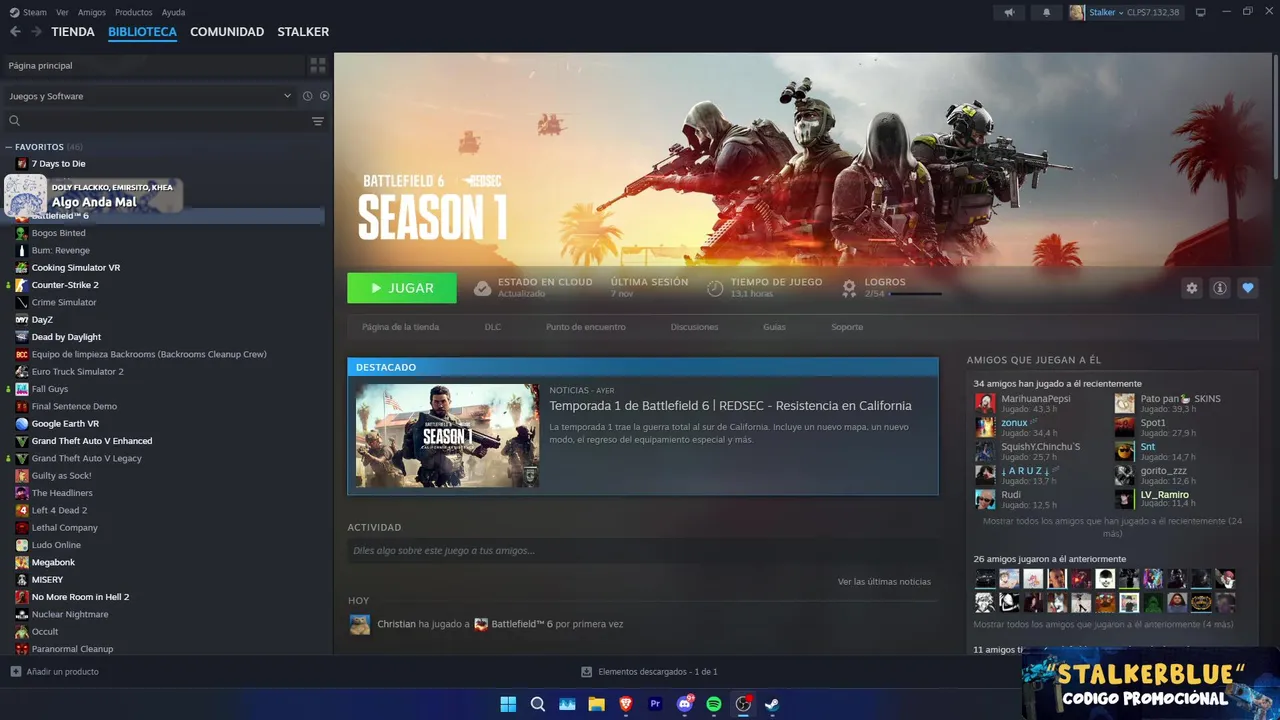1280x720 pixels.
Task: Toggle the favorite heart icon
Action: [1247, 288]
